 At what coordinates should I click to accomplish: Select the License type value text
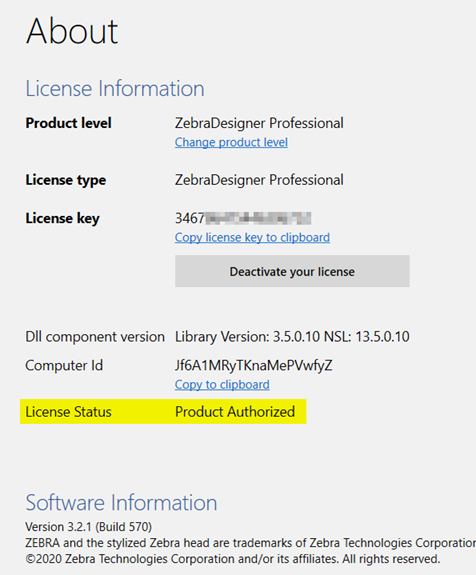point(259,180)
